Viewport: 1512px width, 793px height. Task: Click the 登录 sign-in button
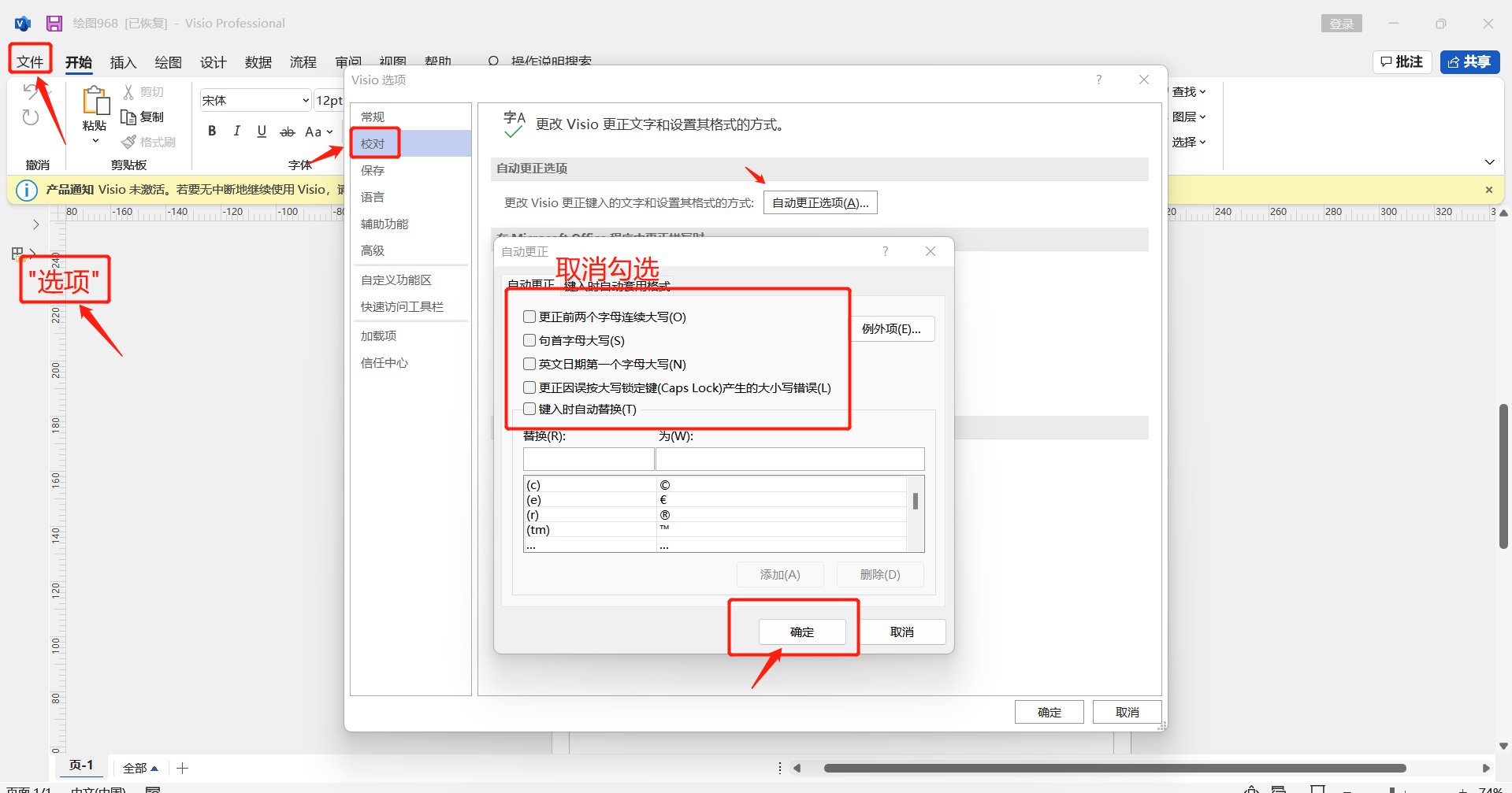pos(1341,24)
